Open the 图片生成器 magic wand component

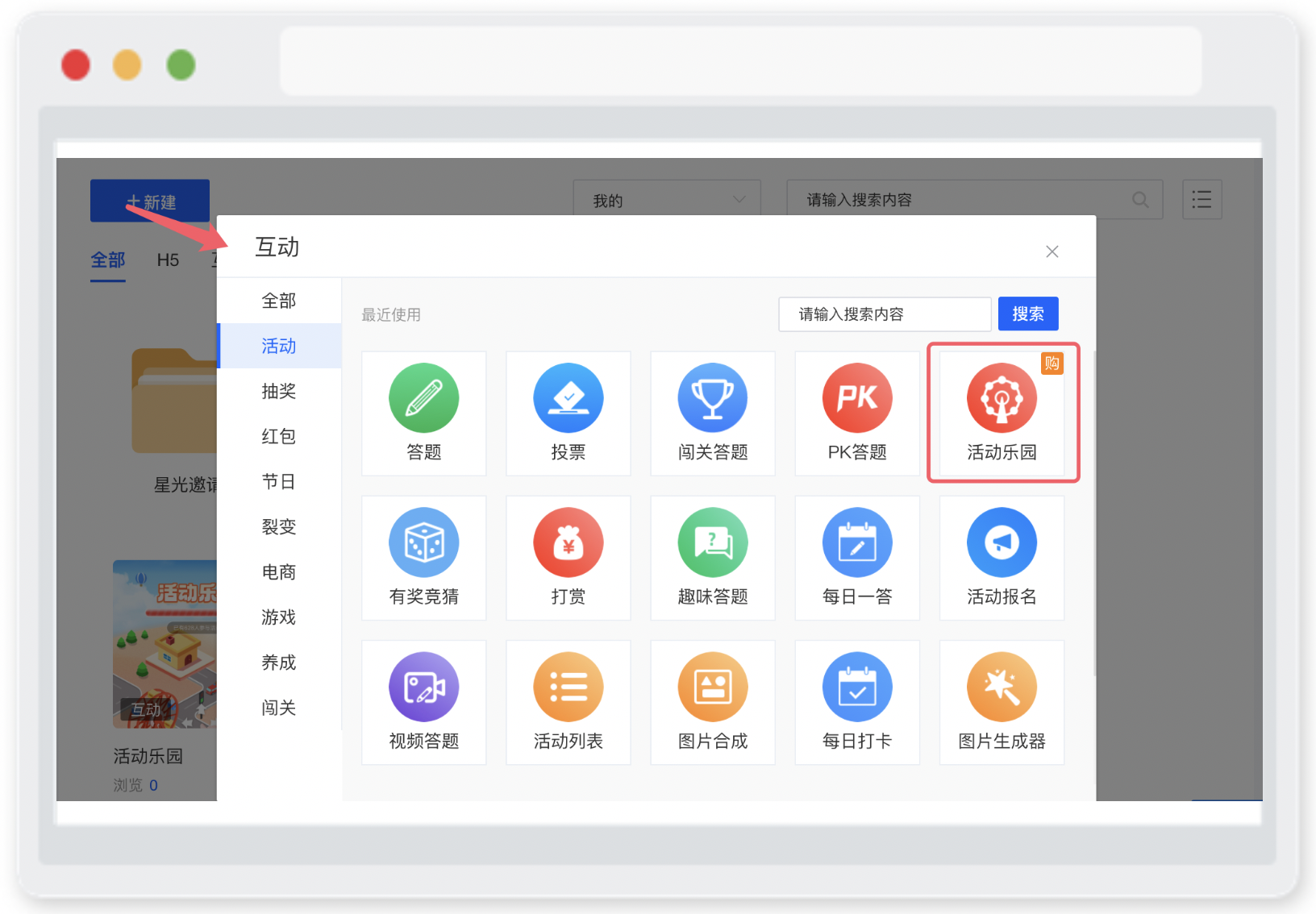click(x=1002, y=702)
